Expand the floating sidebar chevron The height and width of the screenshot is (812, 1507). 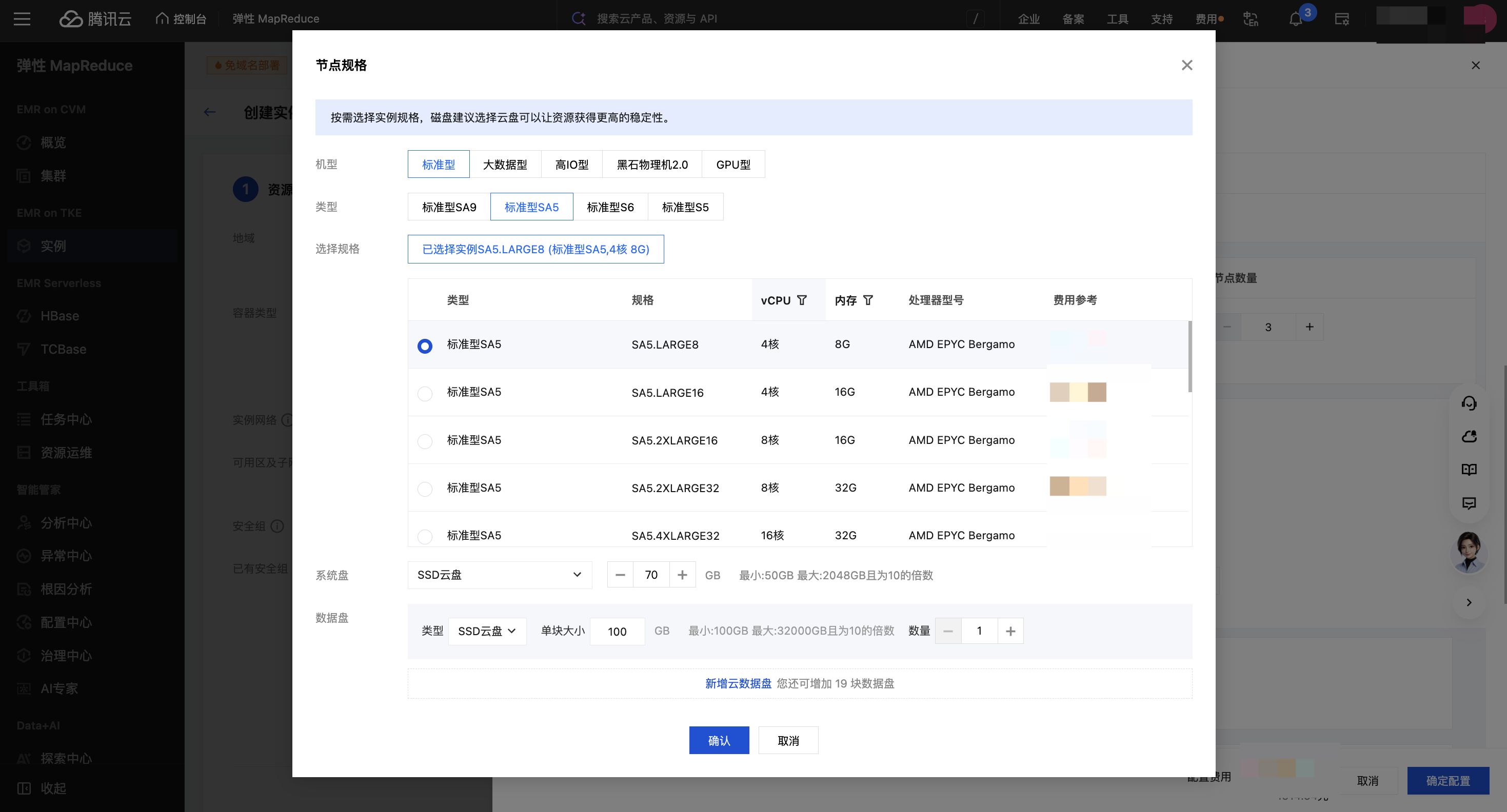(x=1469, y=602)
